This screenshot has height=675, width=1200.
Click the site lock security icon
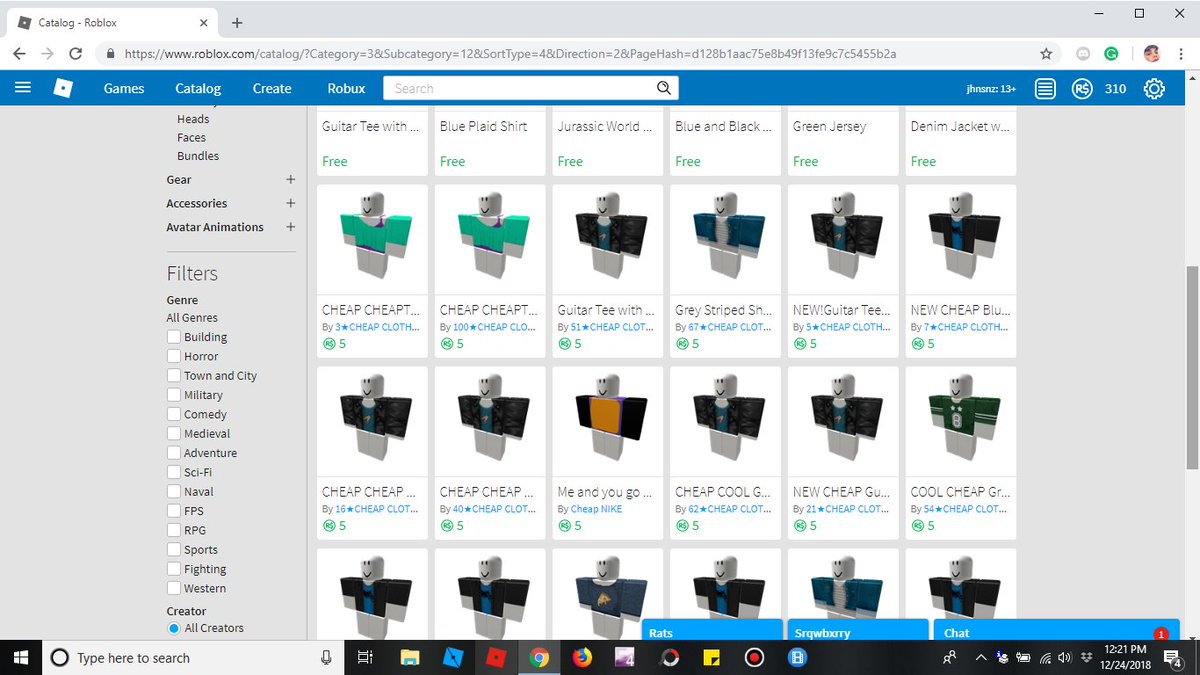111,53
